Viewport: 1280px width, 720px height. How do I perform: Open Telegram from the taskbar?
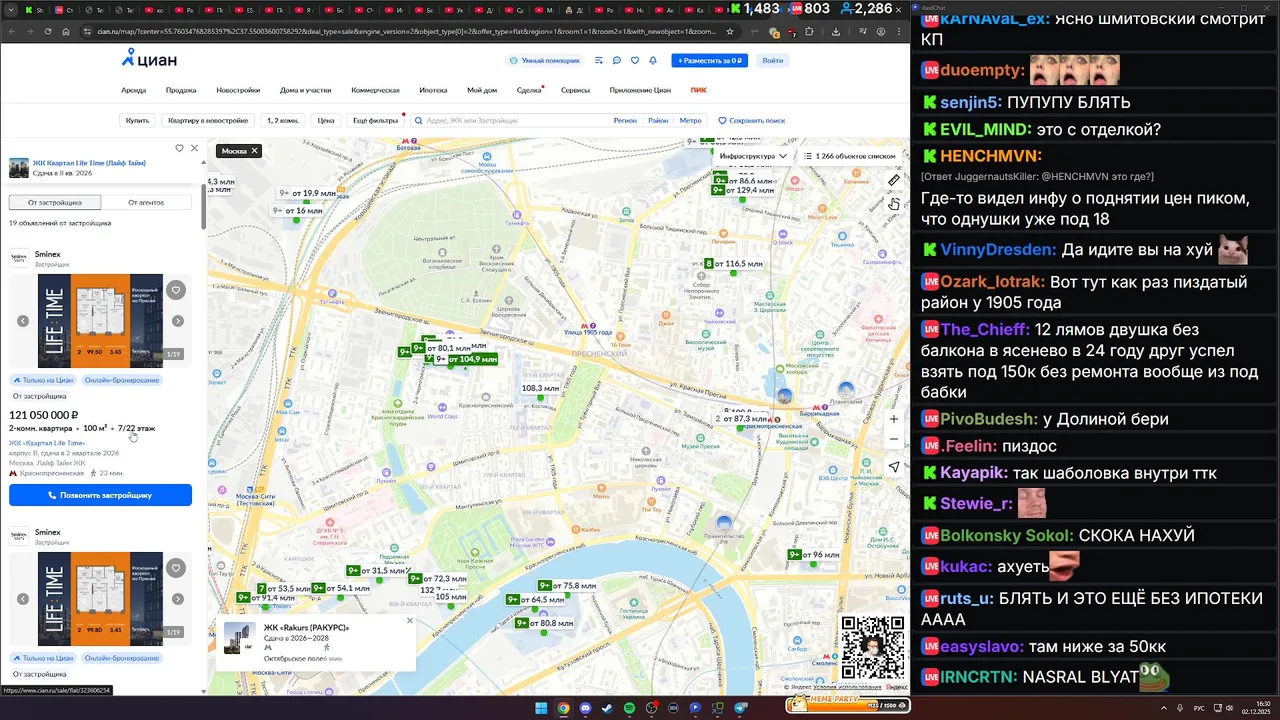741,708
